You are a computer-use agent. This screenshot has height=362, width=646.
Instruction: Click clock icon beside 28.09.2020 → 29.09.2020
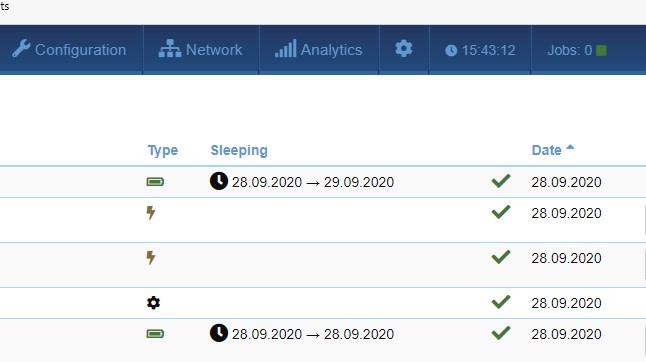219,181
